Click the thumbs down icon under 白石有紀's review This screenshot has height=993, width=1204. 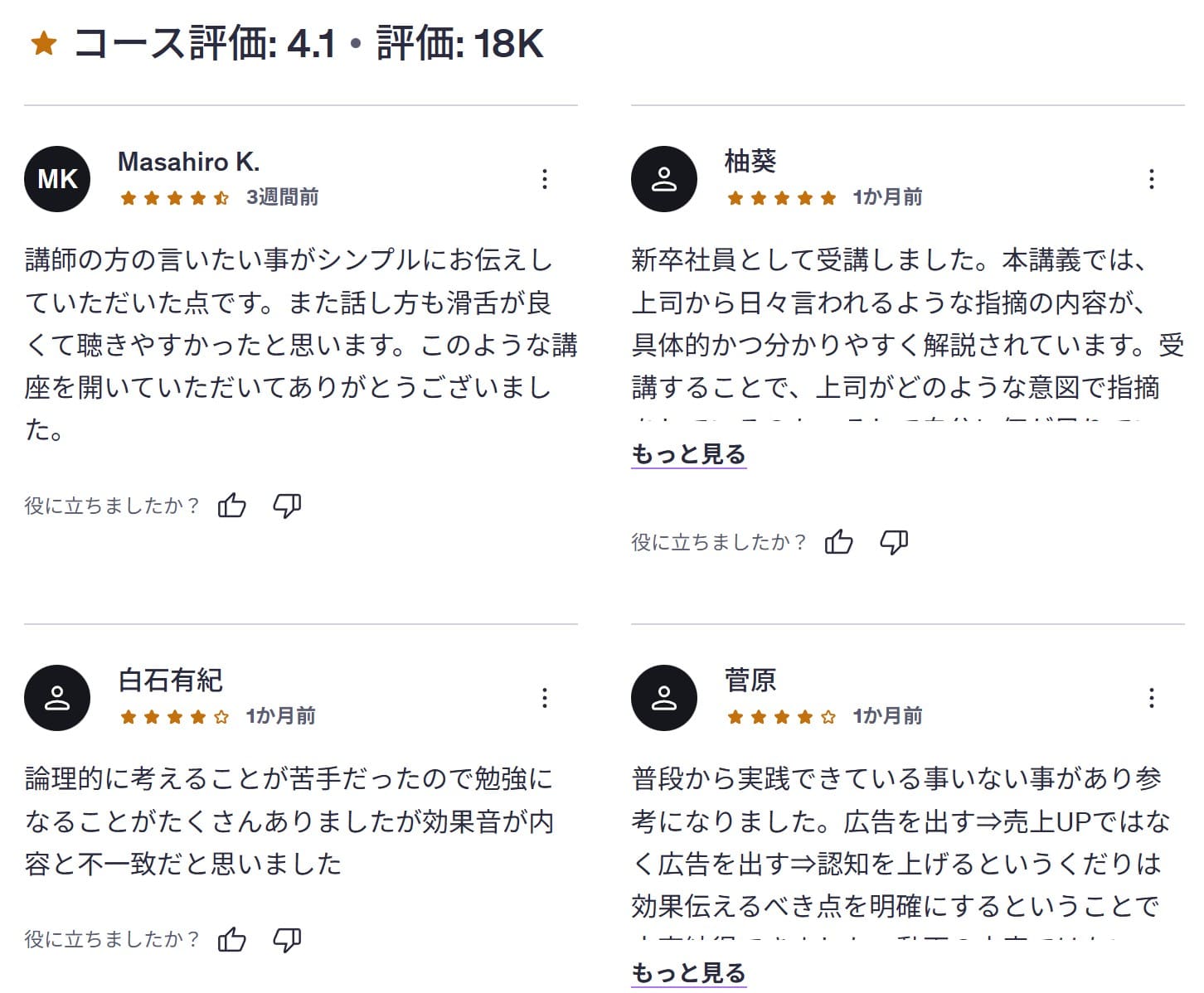(288, 939)
